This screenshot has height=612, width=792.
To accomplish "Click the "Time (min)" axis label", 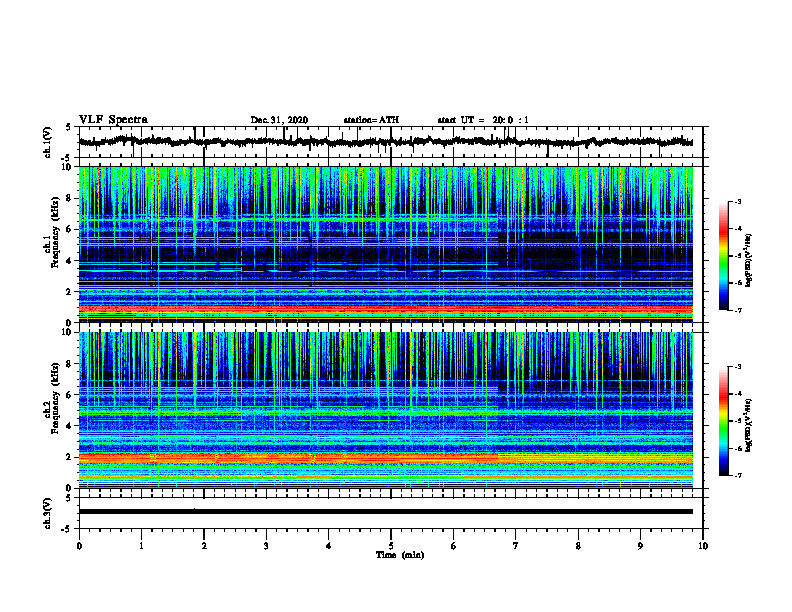I will 400,555.
